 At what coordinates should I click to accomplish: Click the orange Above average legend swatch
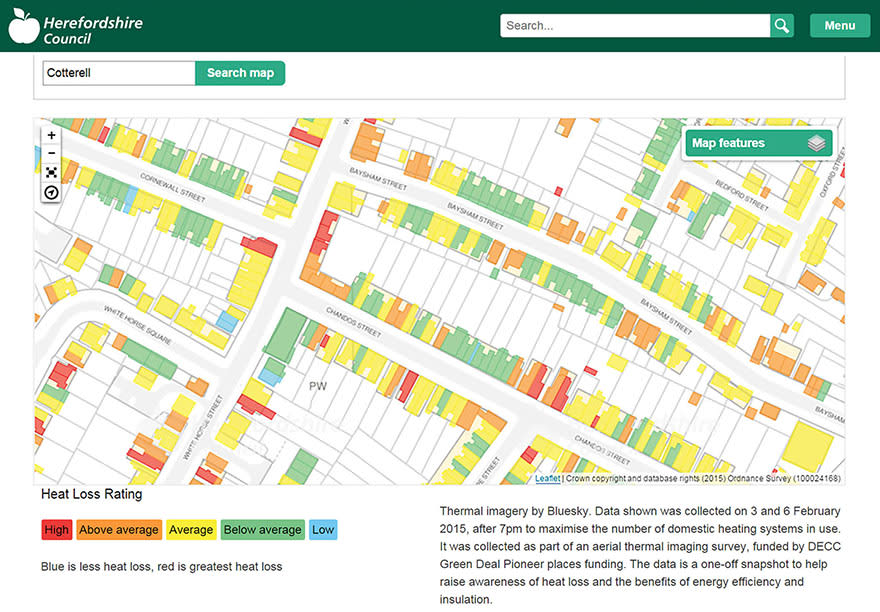pyautogui.click(x=118, y=530)
